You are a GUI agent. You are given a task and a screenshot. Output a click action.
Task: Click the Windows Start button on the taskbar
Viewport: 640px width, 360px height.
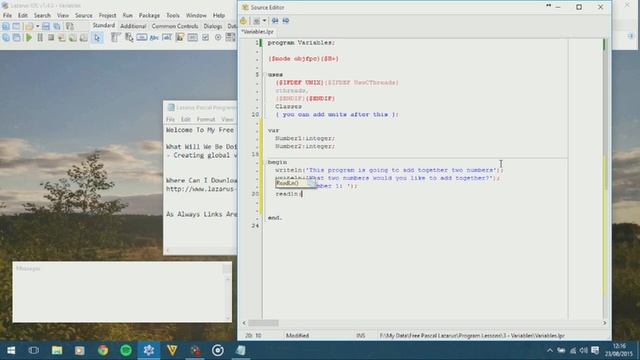11,350
